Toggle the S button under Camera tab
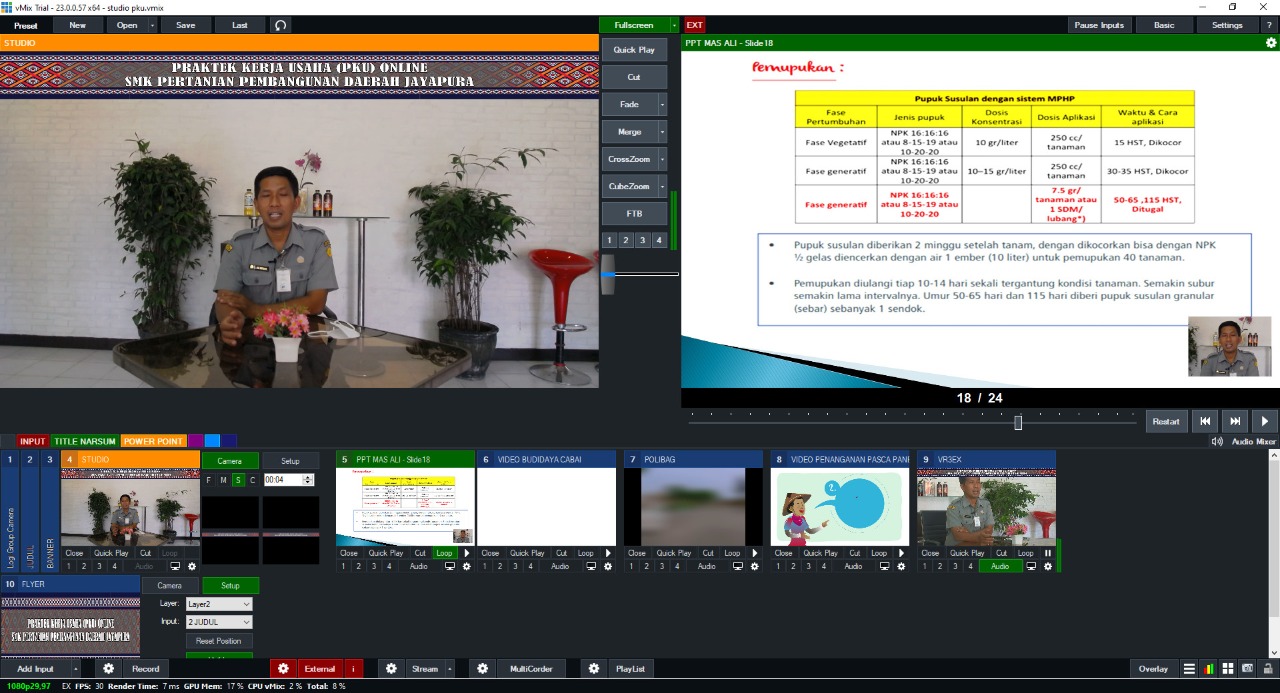Viewport: 1280px width, 693px height. (x=238, y=480)
